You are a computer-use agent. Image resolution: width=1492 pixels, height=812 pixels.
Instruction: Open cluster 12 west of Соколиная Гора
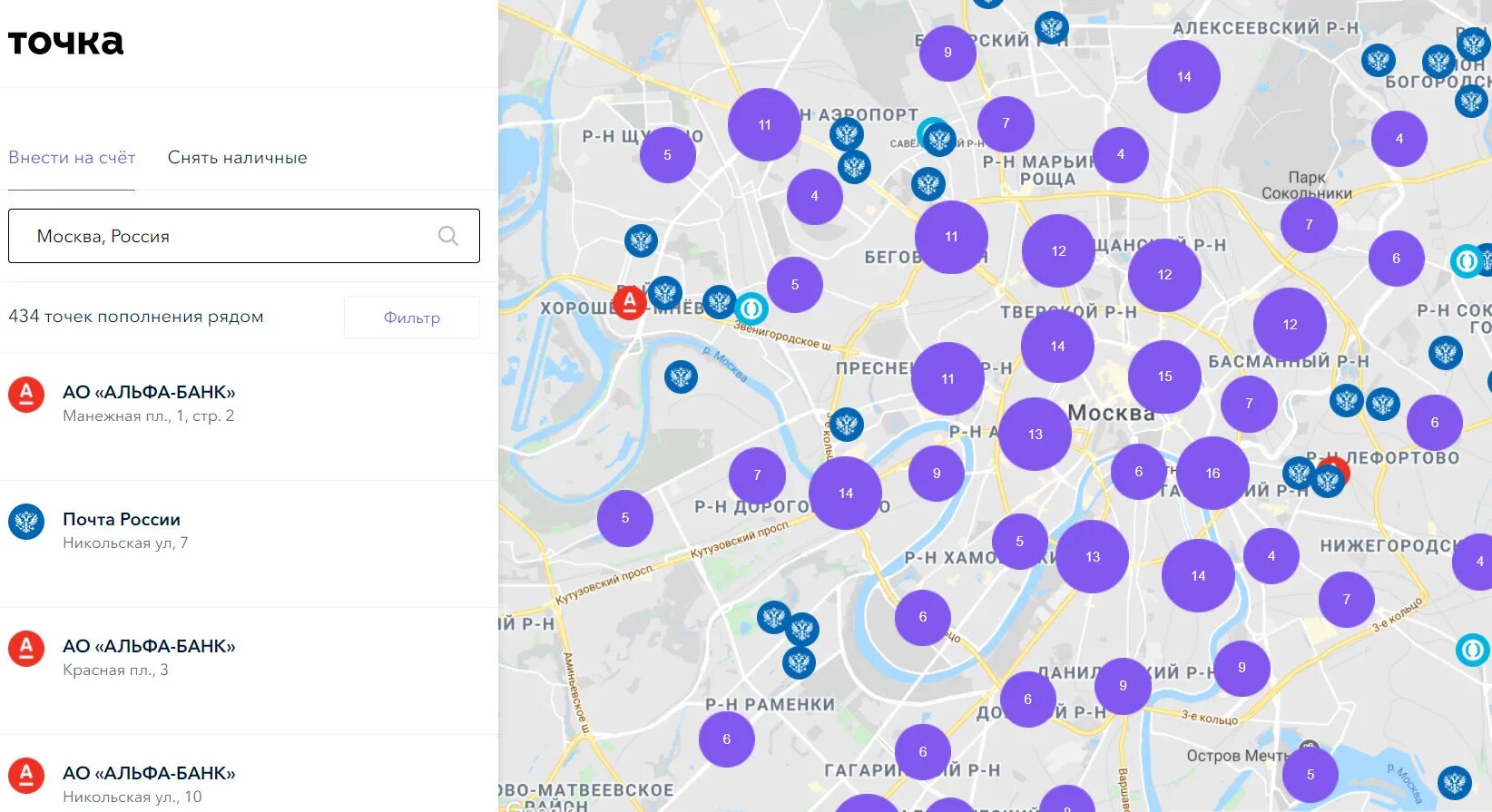click(1290, 324)
